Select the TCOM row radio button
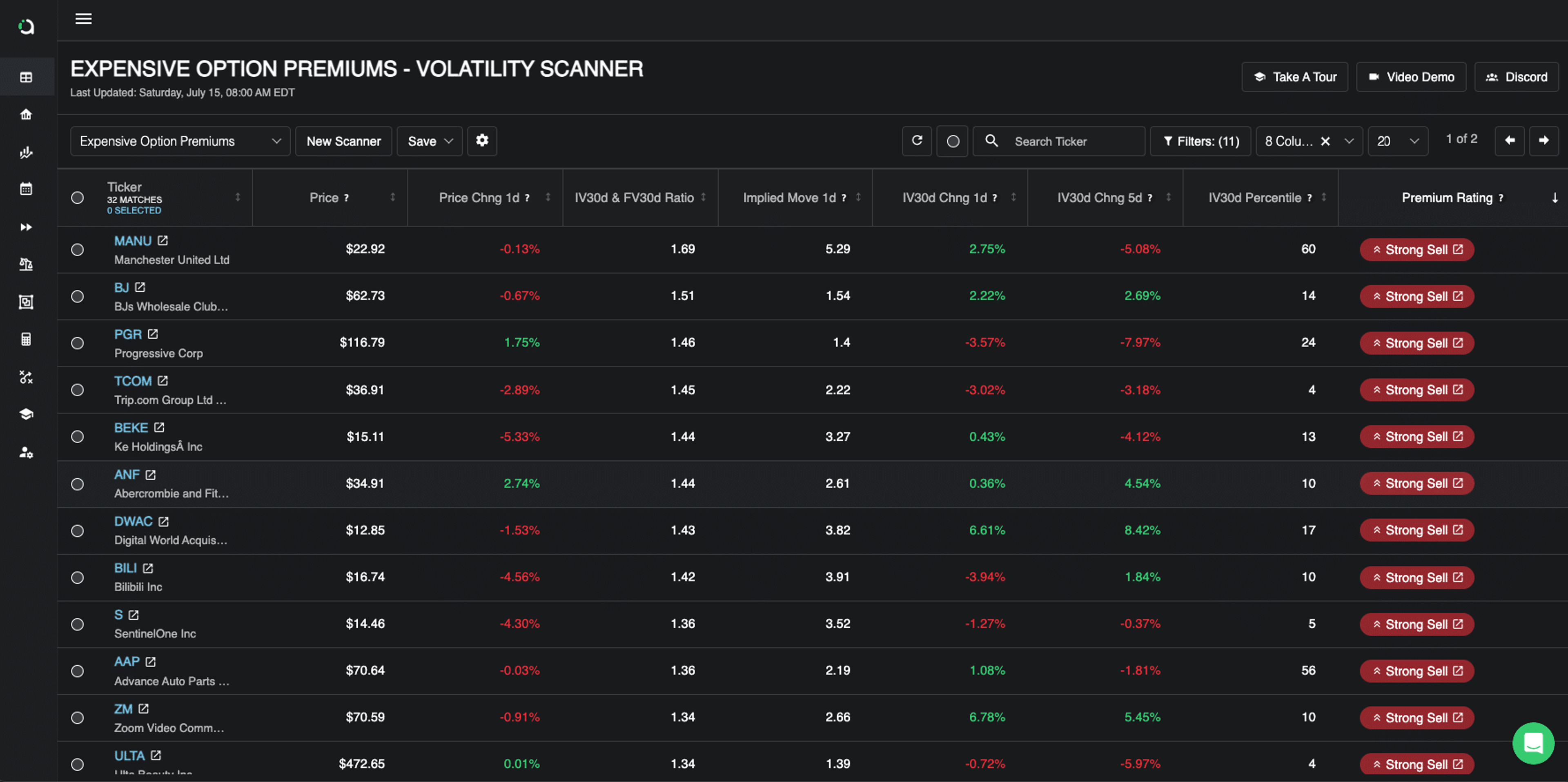Viewport: 1568px width, 782px height. pos(77,390)
